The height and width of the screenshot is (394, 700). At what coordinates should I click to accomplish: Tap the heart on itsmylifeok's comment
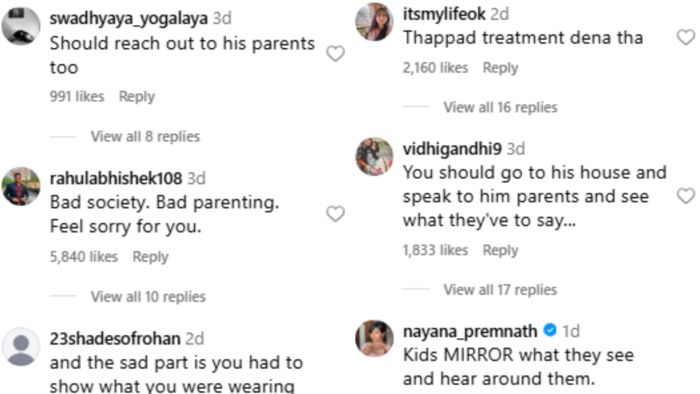(686, 37)
